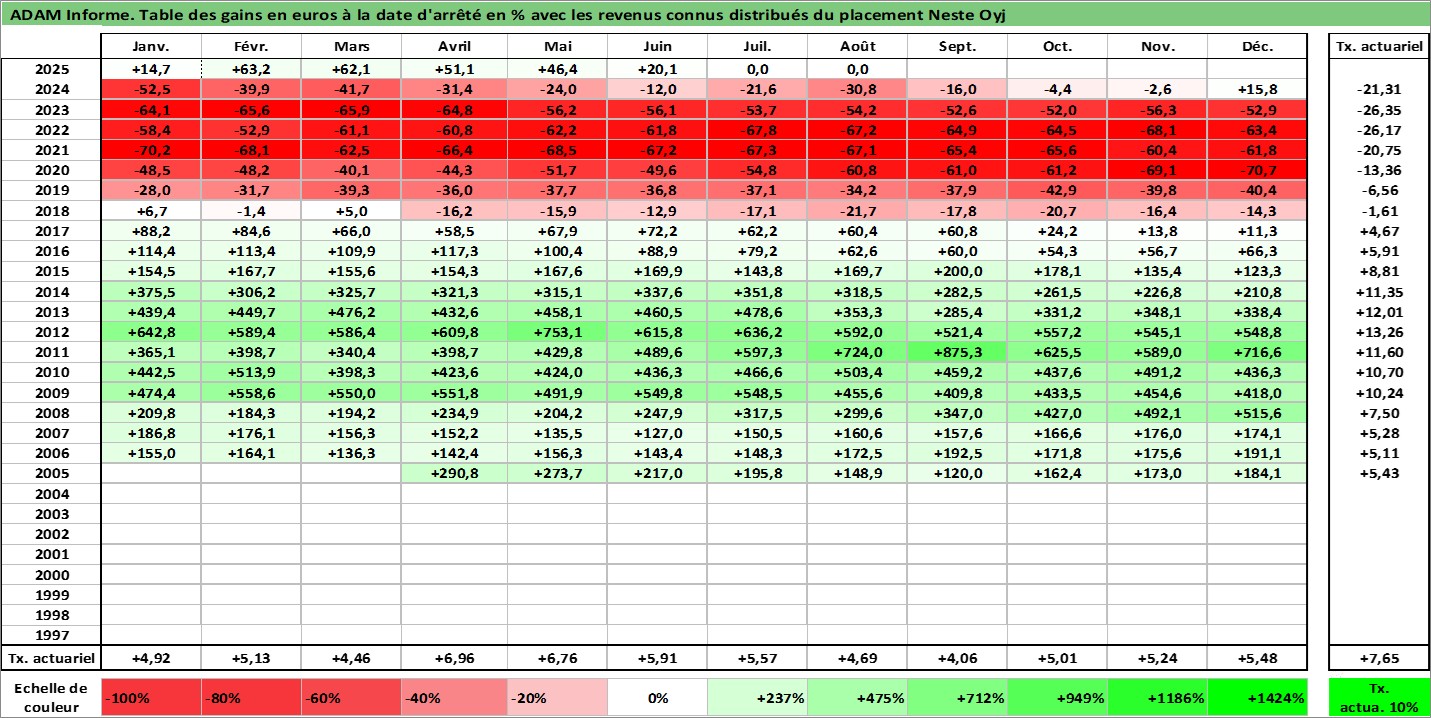Viewport: 1431px width, 718px height.
Task: Click the 2005 year row label
Action: coord(51,473)
